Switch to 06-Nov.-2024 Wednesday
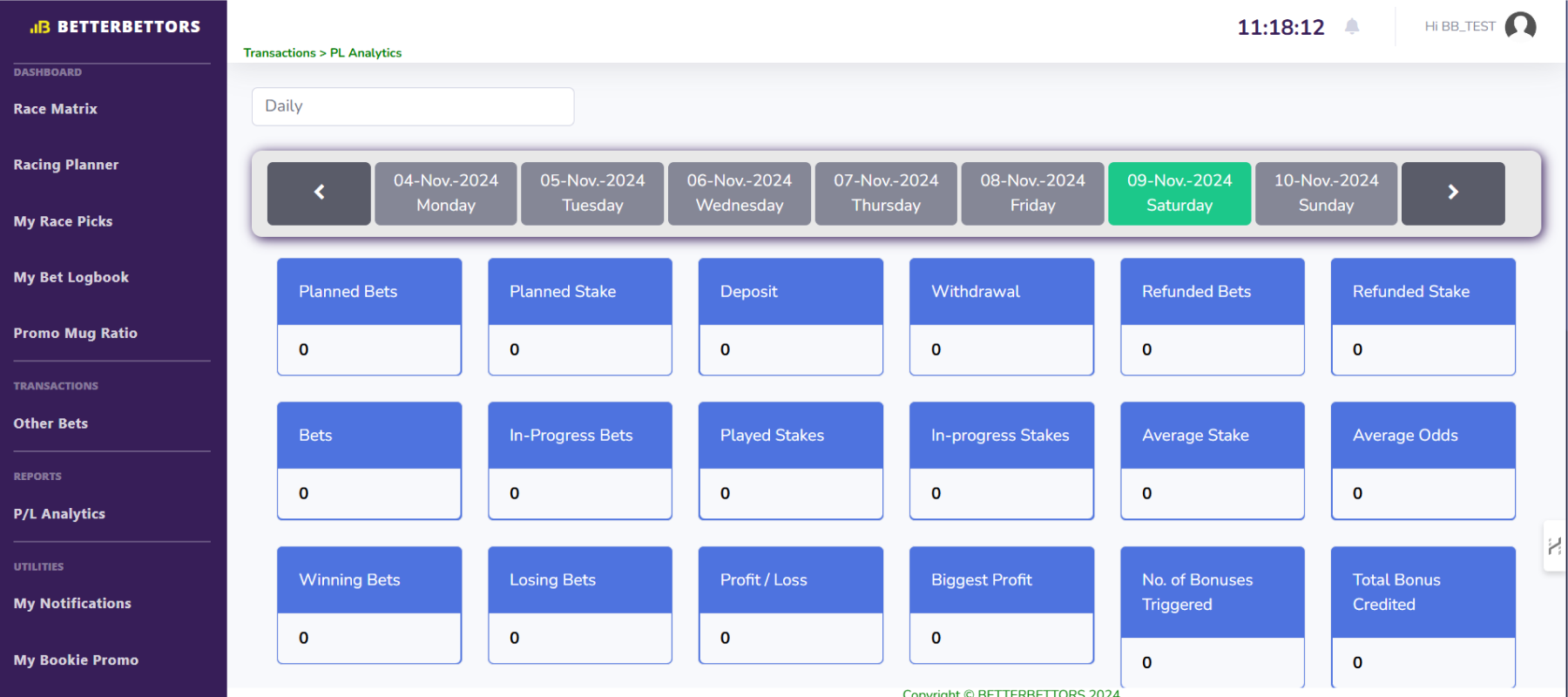Viewport: 1568px width, 697px height. tap(739, 193)
